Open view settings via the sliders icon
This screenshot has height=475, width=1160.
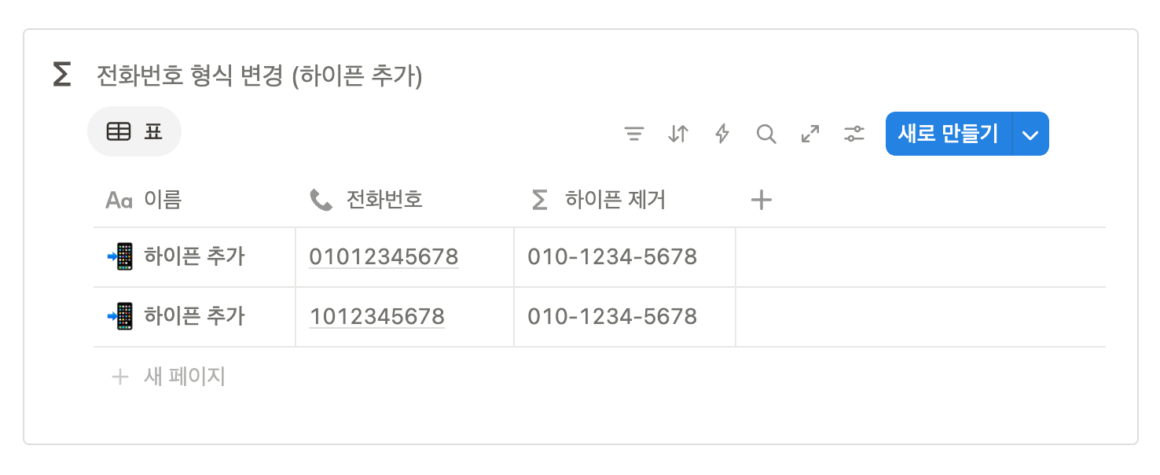854,134
